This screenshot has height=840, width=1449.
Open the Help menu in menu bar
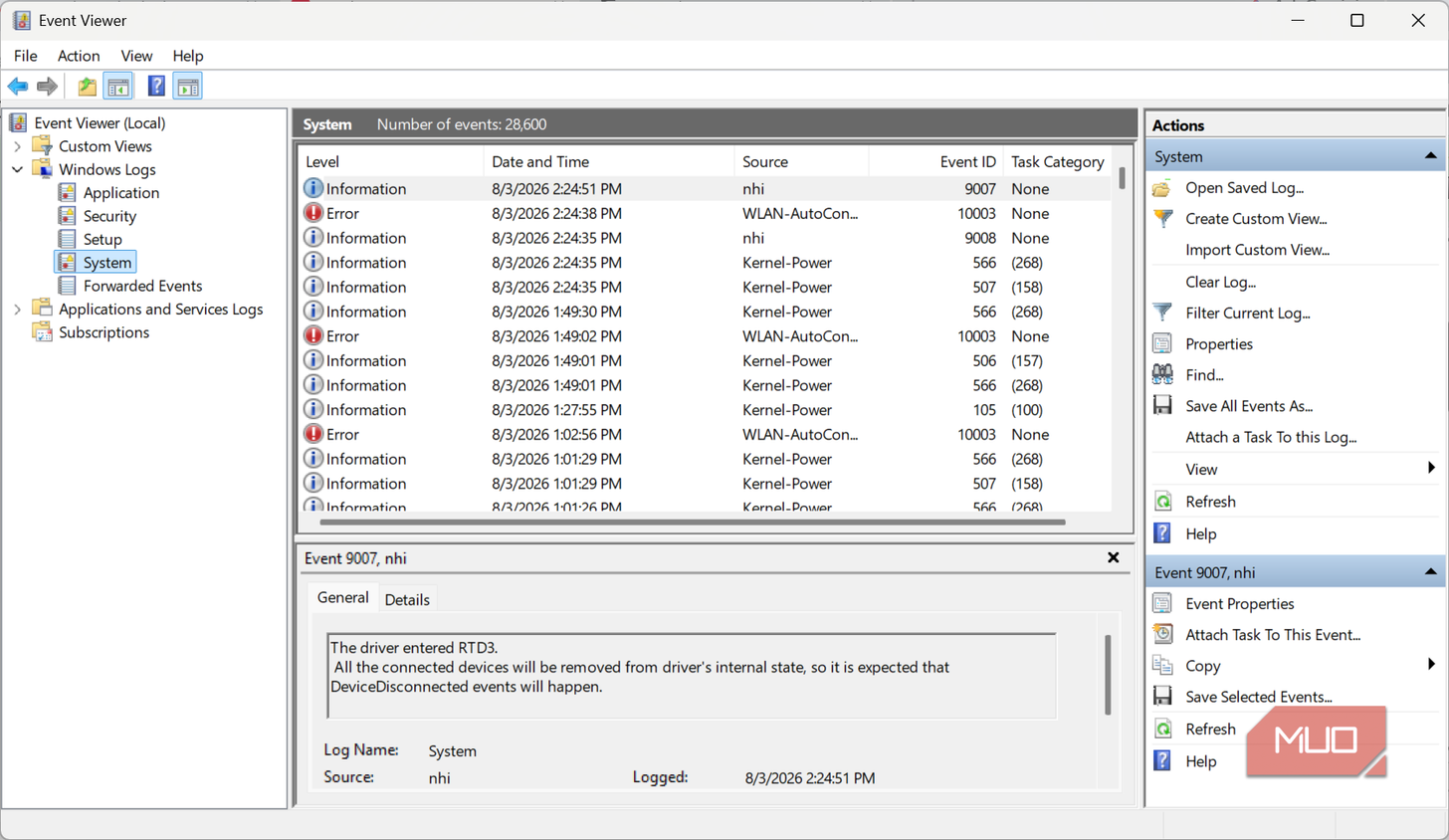188,56
